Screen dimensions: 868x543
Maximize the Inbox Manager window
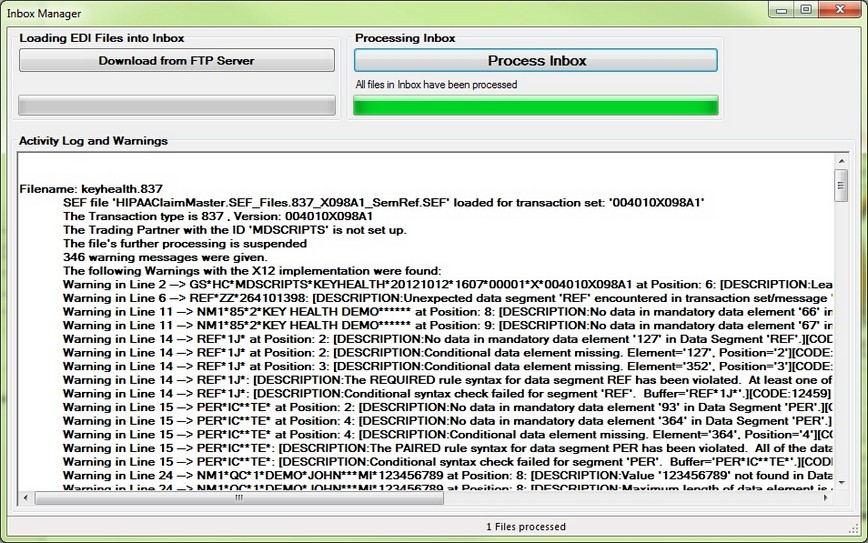click(x=806, y=10)
